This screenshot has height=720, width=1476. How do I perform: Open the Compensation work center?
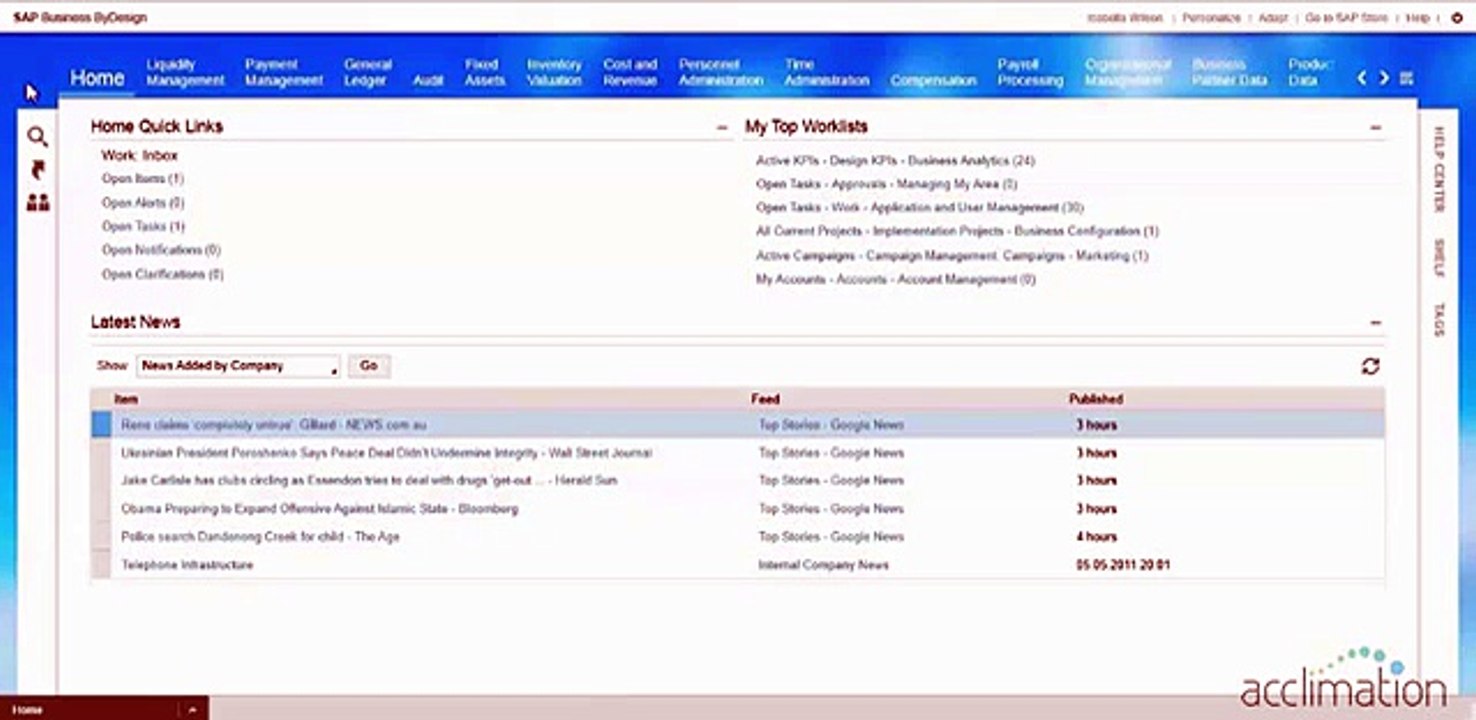click(933, 80)
